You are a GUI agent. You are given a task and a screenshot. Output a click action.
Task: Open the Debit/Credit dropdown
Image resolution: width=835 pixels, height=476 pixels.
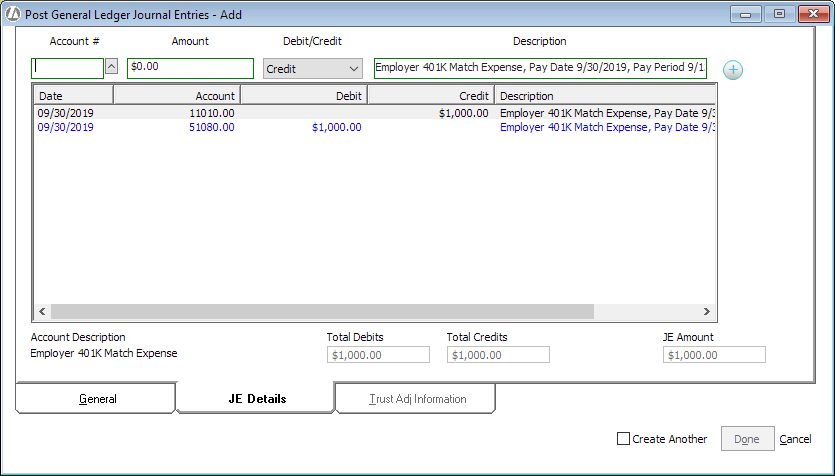click(312, 69)
